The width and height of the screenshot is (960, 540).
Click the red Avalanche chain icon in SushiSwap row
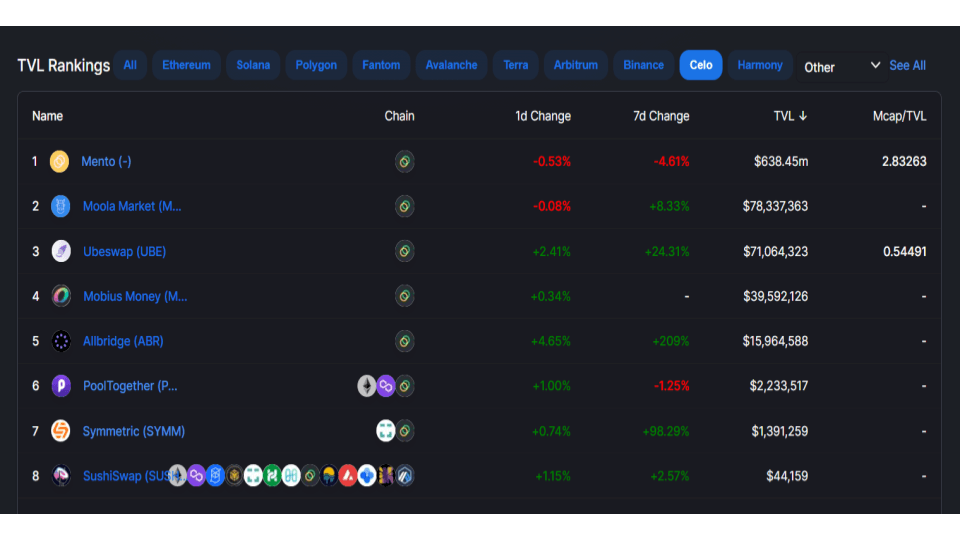[x=348, y=476]
